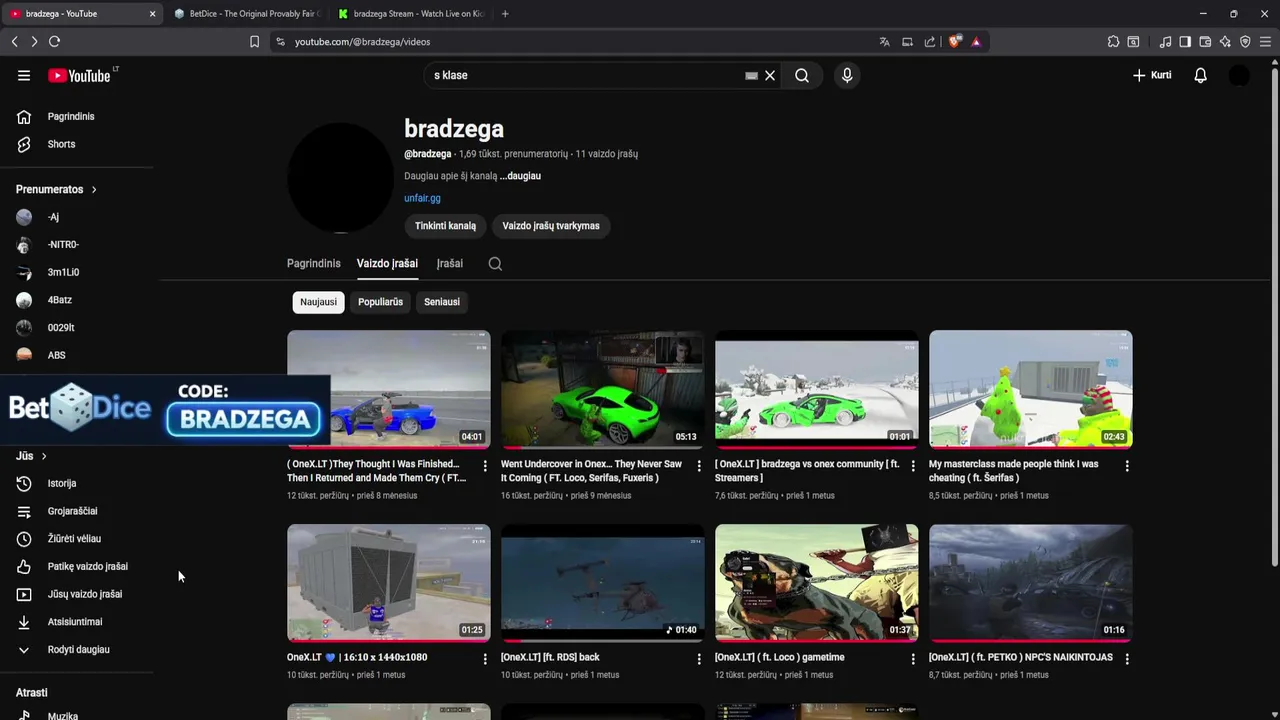The image size is (1280, 720).
Task: Go back in browser history
Action: pos(14,41)
